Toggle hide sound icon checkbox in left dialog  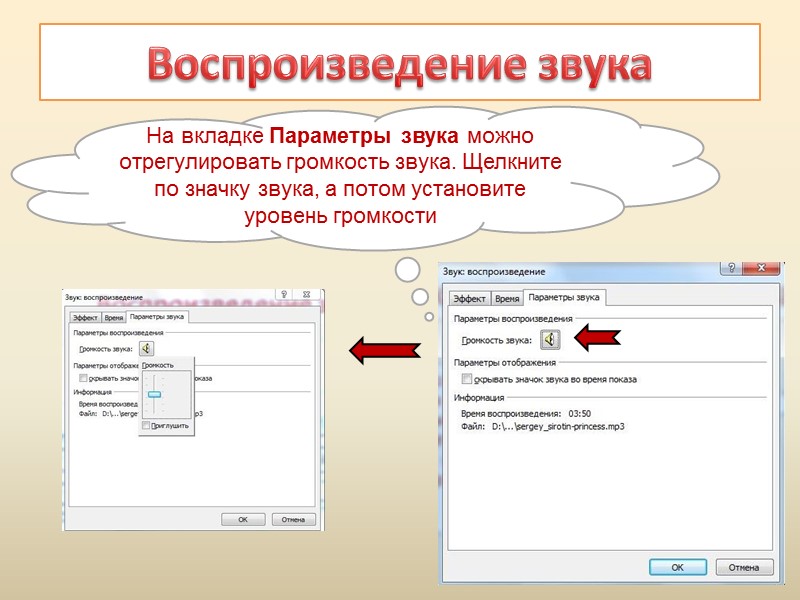tap(83, 378)
